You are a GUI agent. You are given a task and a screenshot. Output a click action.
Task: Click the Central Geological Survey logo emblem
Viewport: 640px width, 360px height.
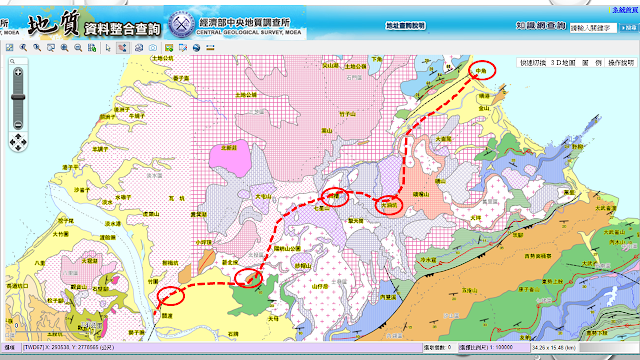tap(182, 24)
